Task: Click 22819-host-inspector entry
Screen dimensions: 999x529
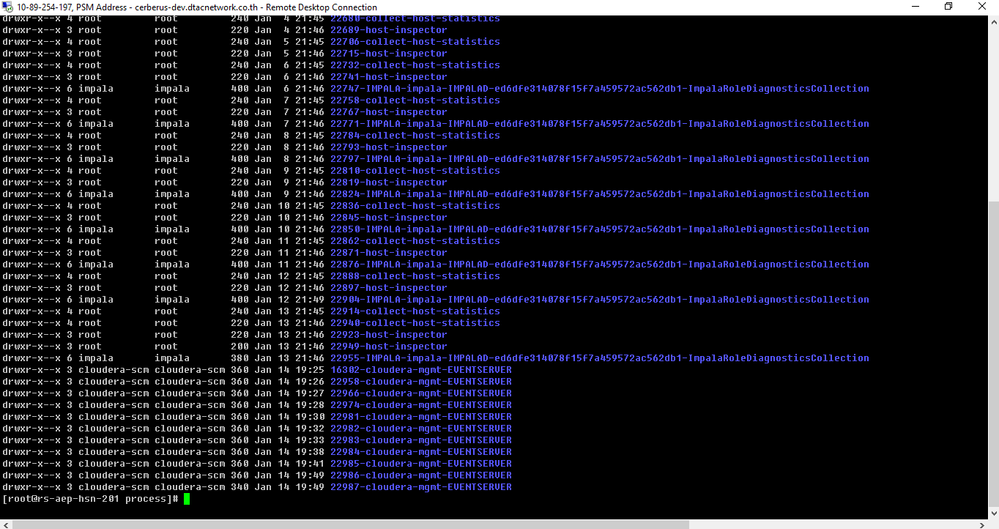Action: pos(389,182)
